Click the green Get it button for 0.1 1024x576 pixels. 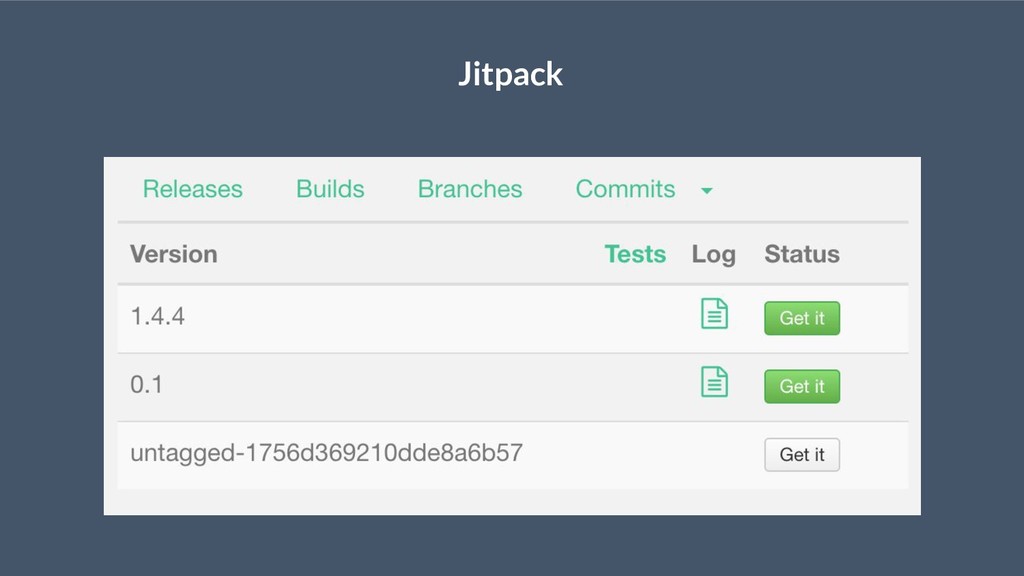click(802, 386)
